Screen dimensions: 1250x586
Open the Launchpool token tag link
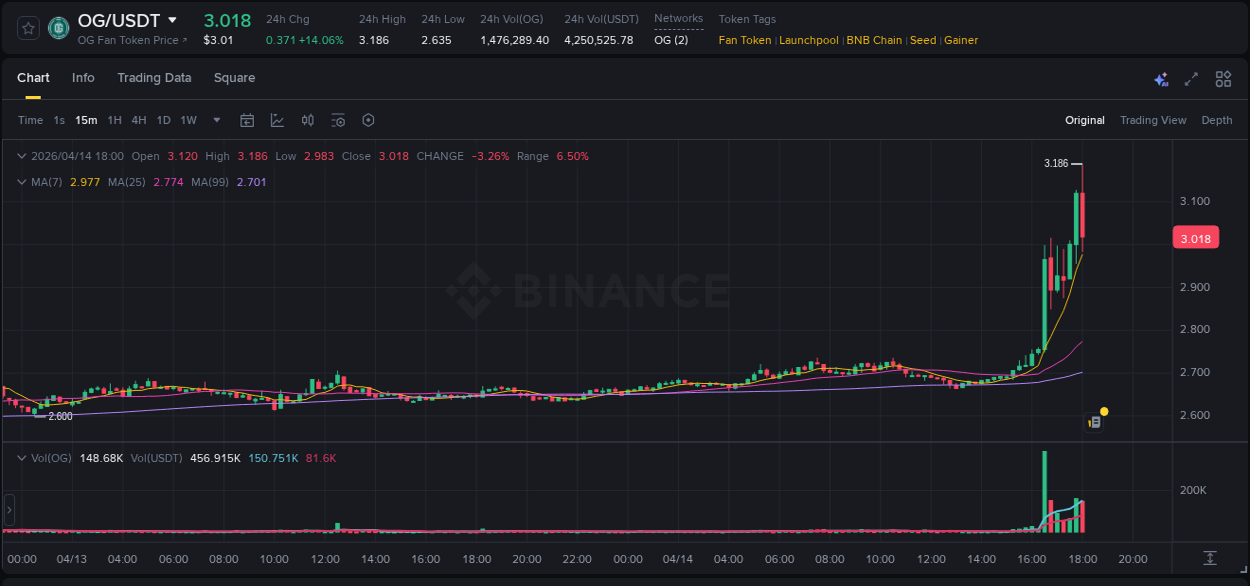tap(809, 40)
